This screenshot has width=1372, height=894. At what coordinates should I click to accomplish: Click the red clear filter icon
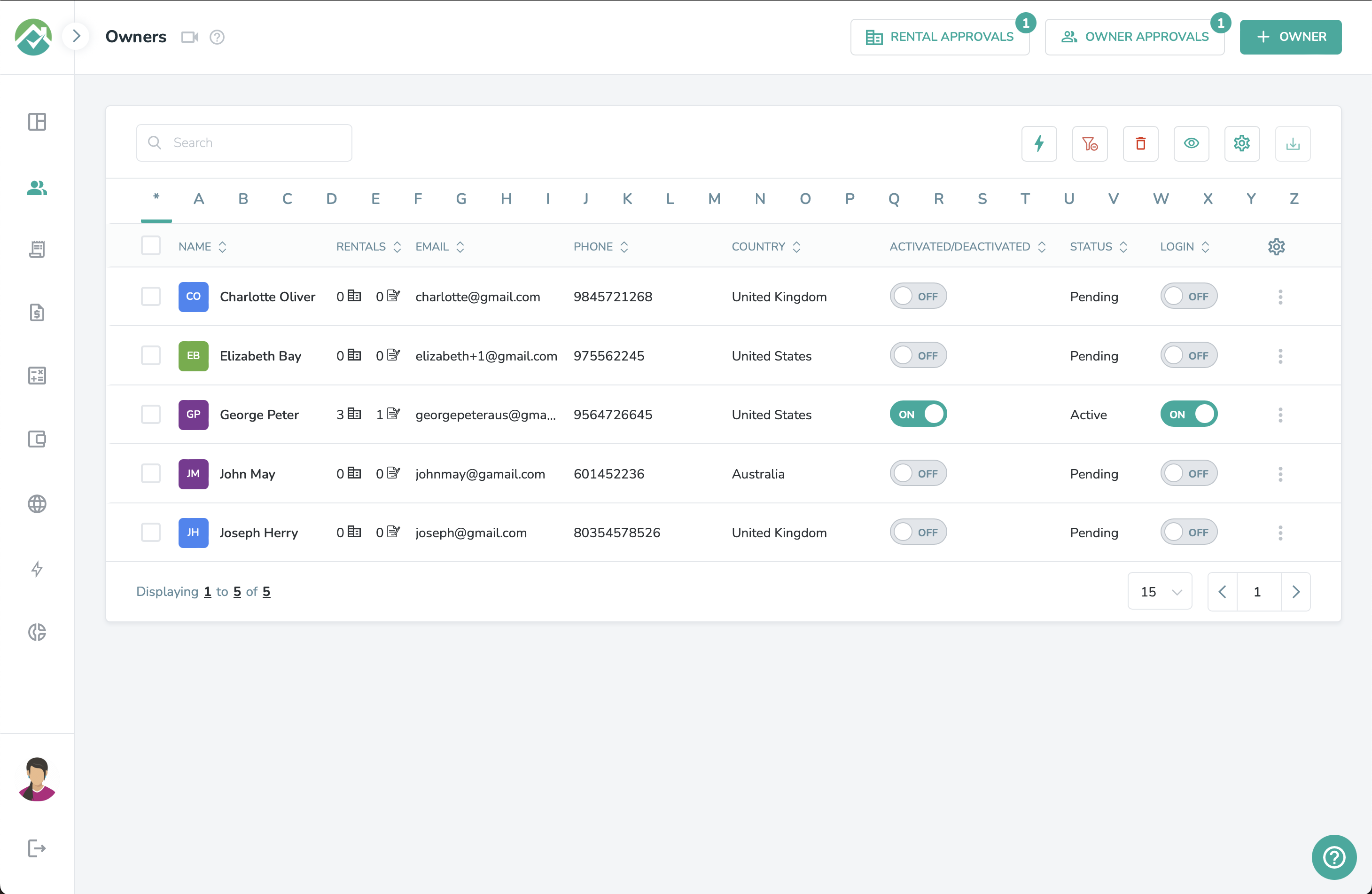(x=1090, y=144)
